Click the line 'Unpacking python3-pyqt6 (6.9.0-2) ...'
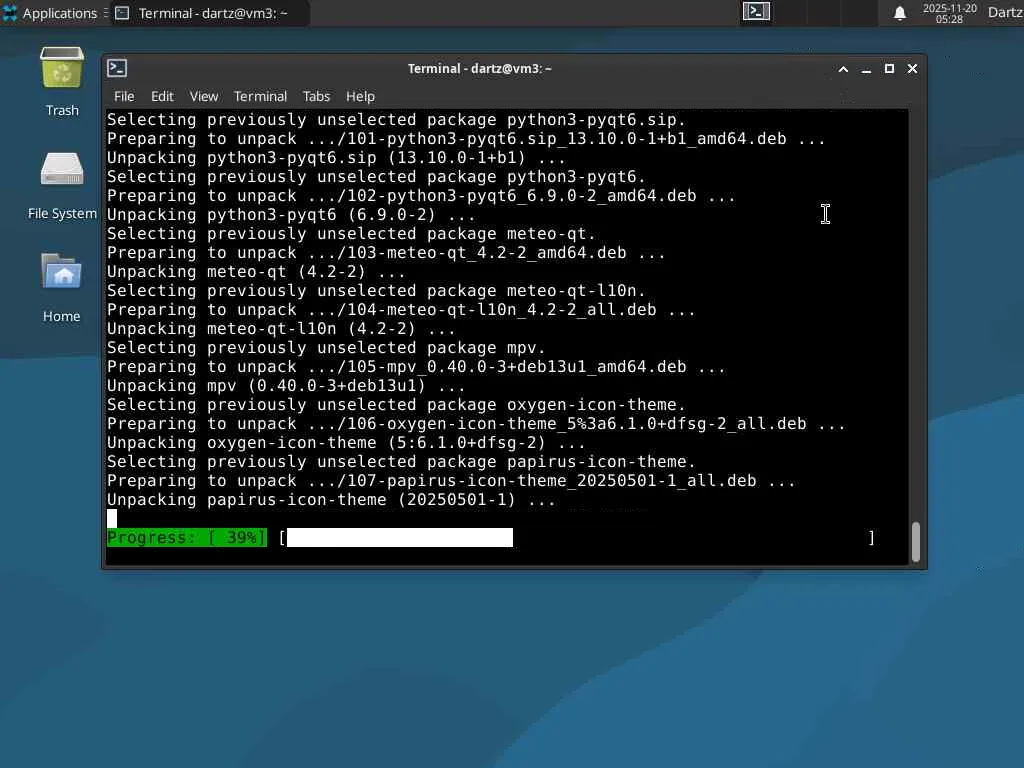This screenshot has height=768, width=1024. click(291, 215)
